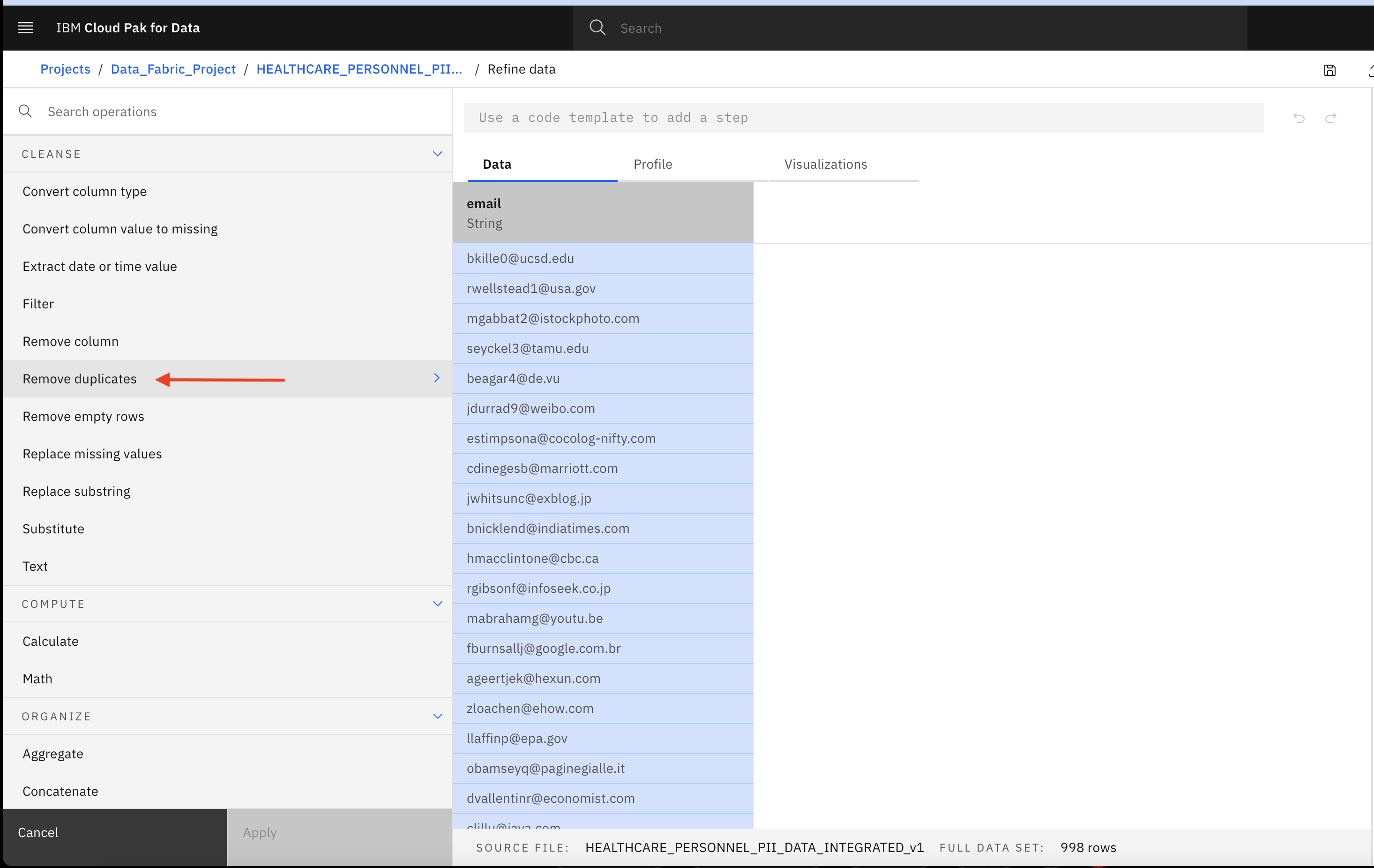This screenshot has width=1374, height=868.
Task: Click the undo arrow icon
Action: click(1299, 118)
